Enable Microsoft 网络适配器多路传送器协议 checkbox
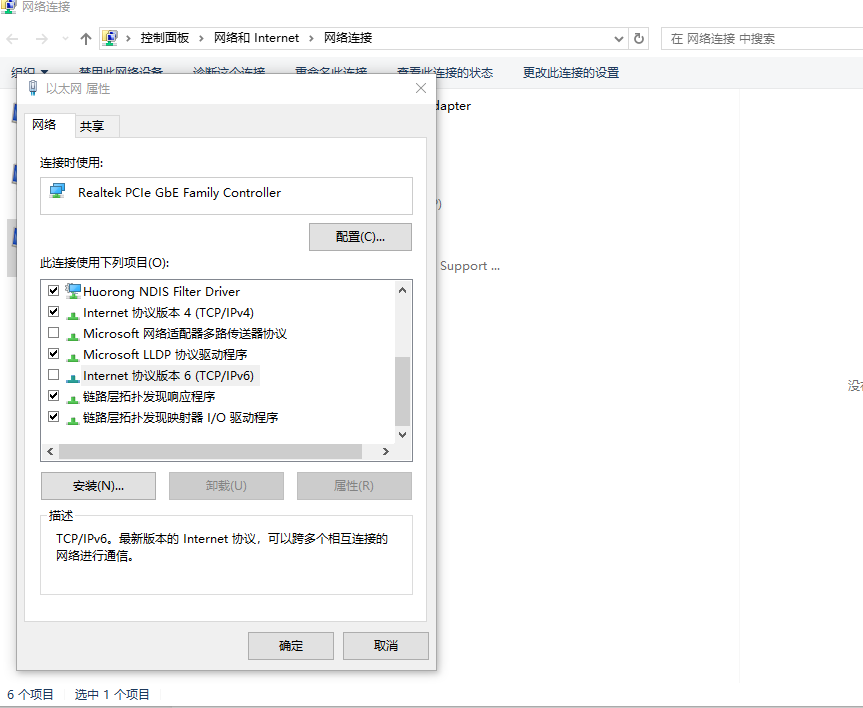Image resolution: width=863 pixels, height=708 pixels. (x=53, y=333)
